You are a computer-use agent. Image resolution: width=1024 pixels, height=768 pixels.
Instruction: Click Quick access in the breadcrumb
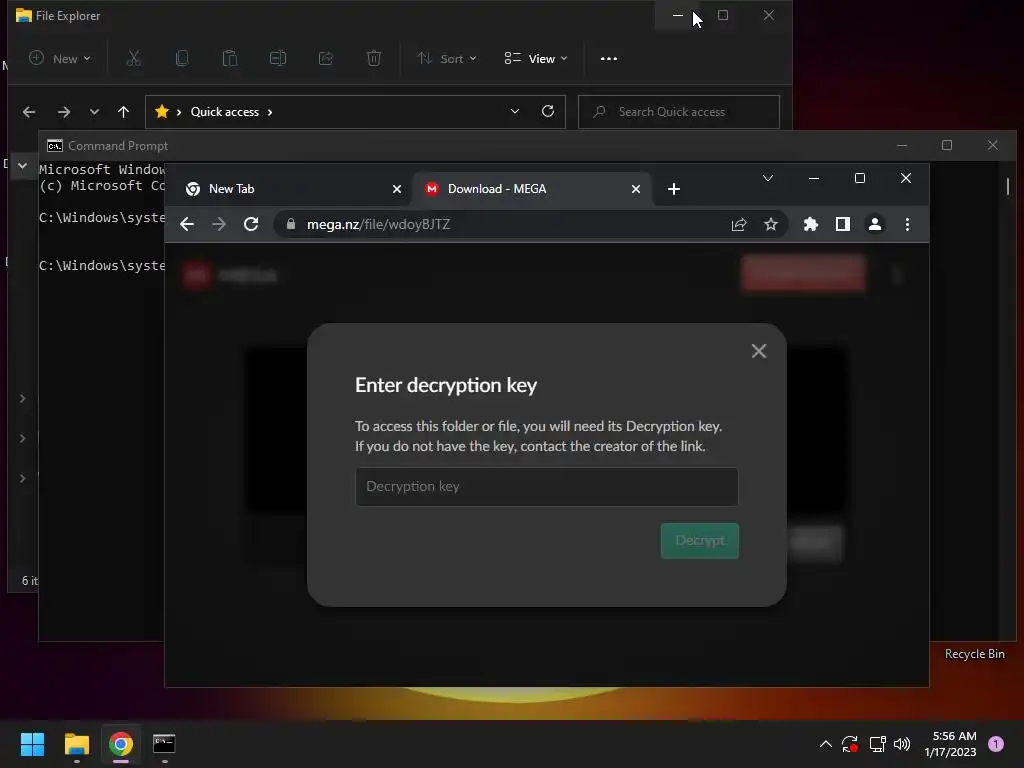(225, 112)
